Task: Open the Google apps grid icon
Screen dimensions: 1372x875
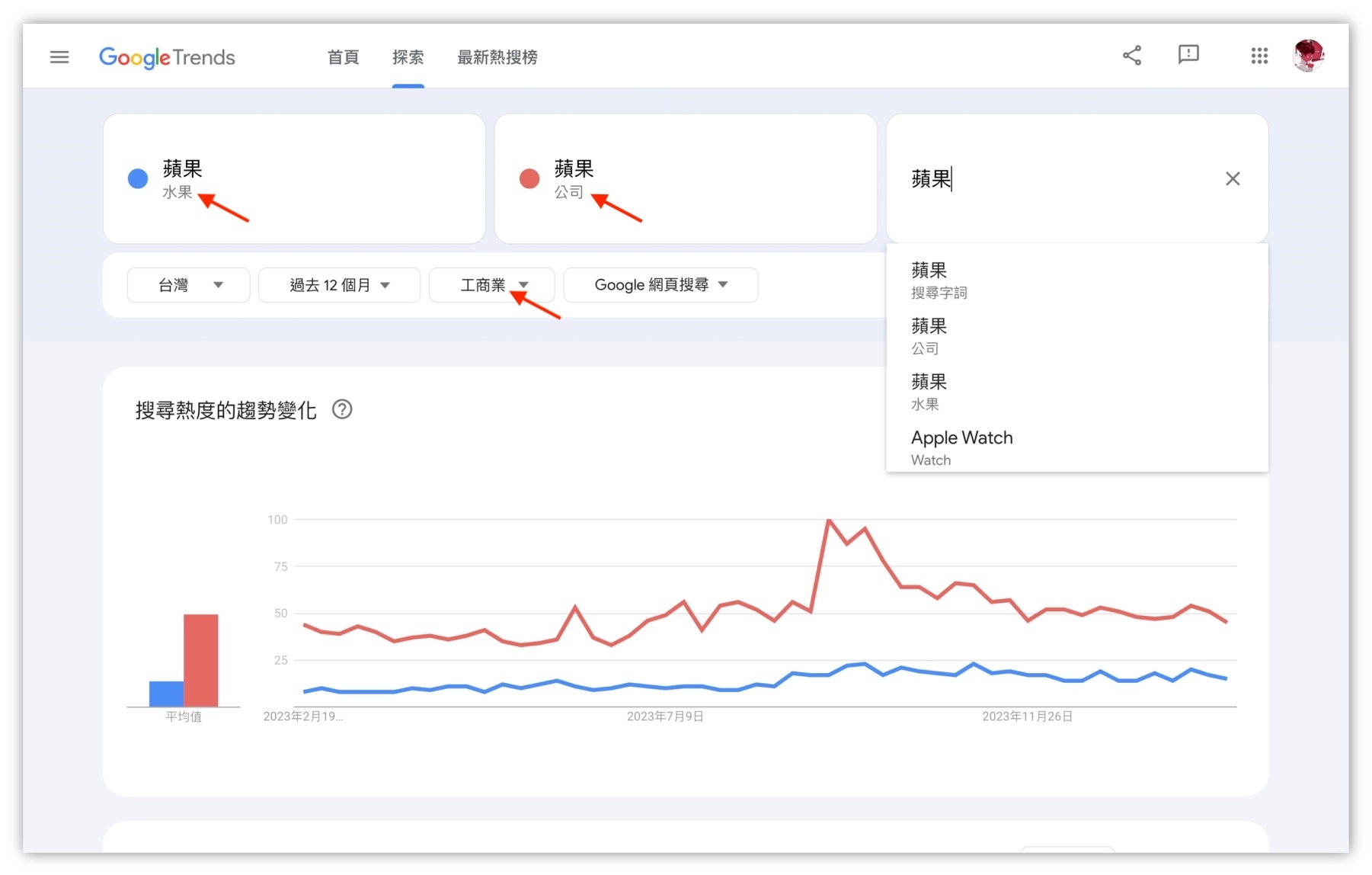Action: pos(1259,55)
